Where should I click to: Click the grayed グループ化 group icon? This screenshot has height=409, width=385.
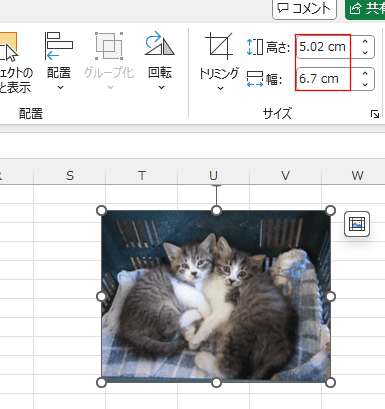click(x=109, y=46)
